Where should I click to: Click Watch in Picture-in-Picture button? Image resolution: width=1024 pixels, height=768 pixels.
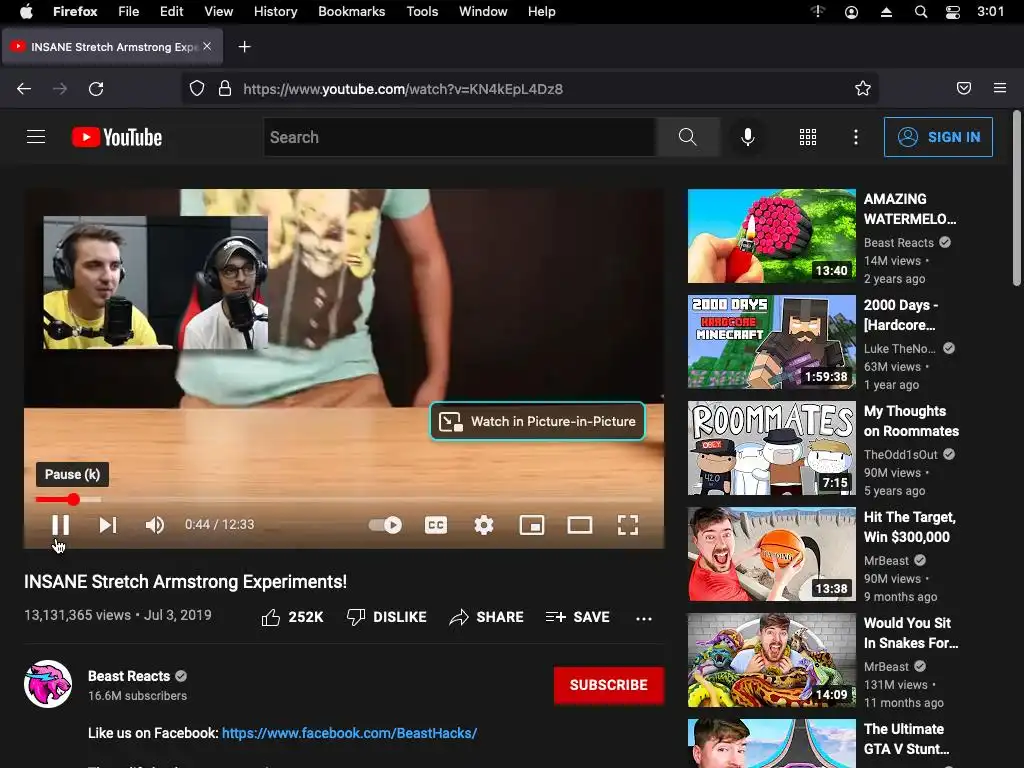[x=537, y=421]
